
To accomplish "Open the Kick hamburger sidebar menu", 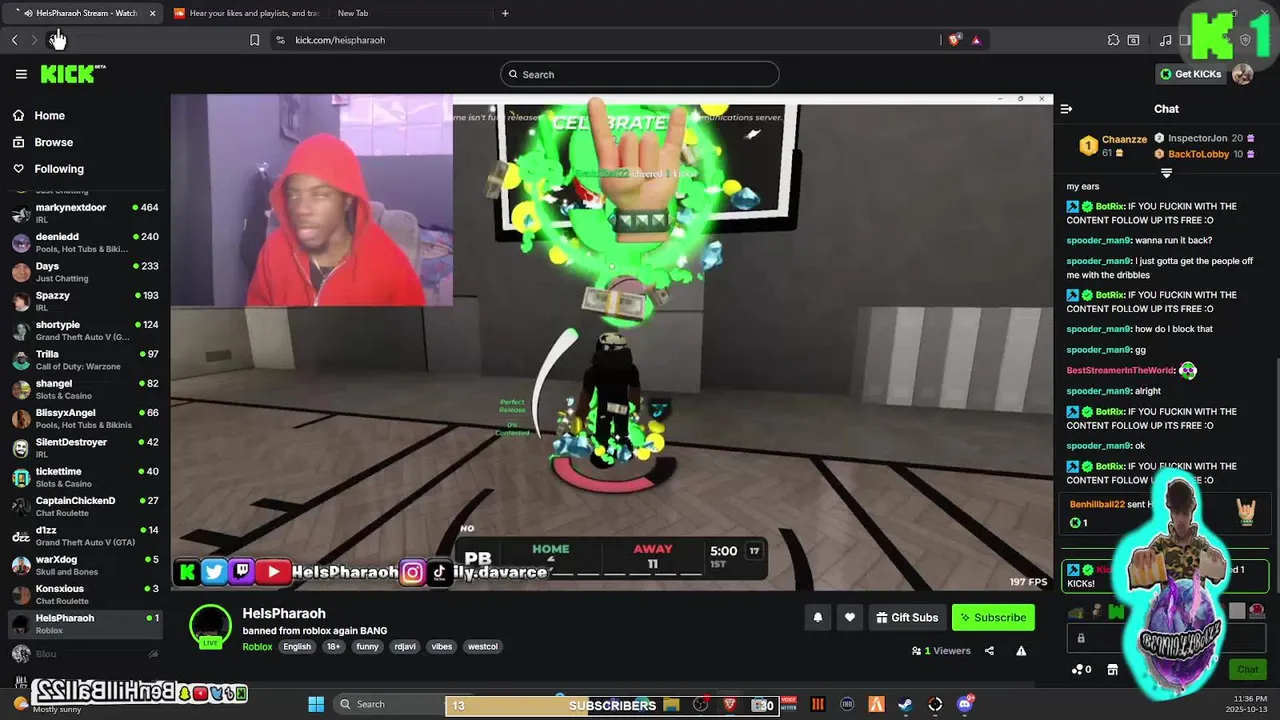I will point(21,74).
